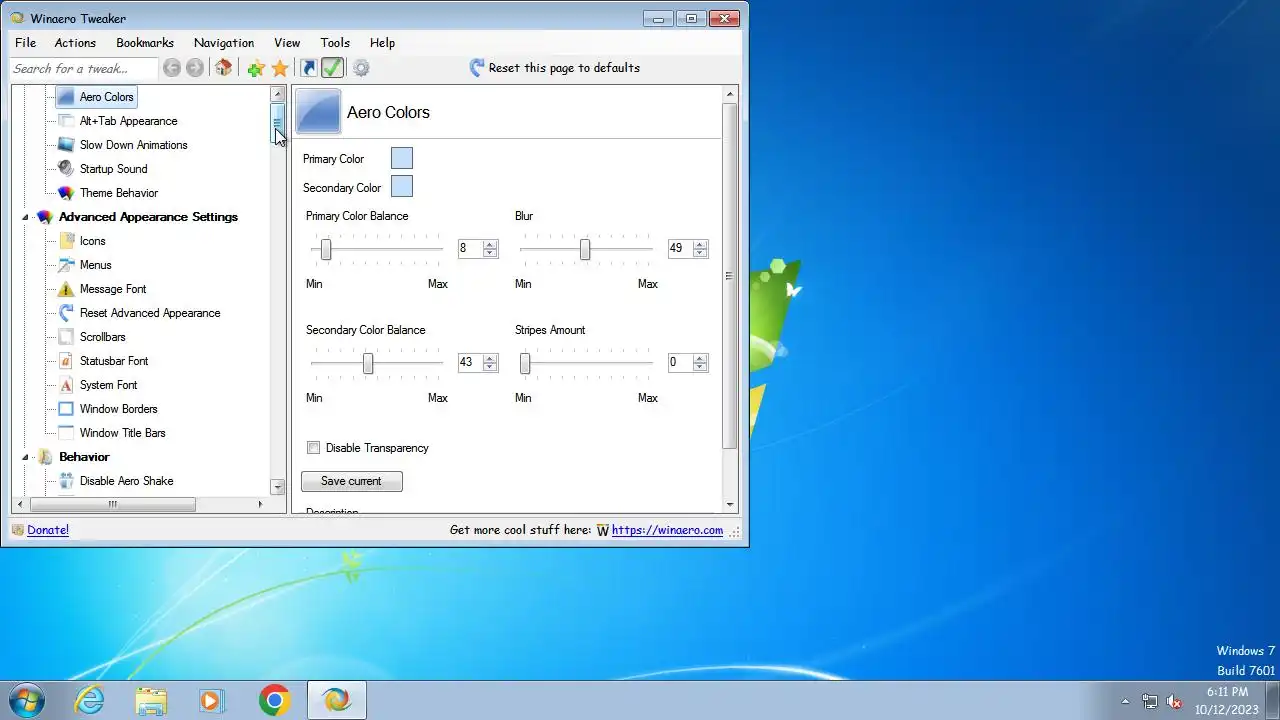The image size is (1280, 720).
Task: Decrease Primary Color Balance spinner value
Action: [x=490, y=253]
